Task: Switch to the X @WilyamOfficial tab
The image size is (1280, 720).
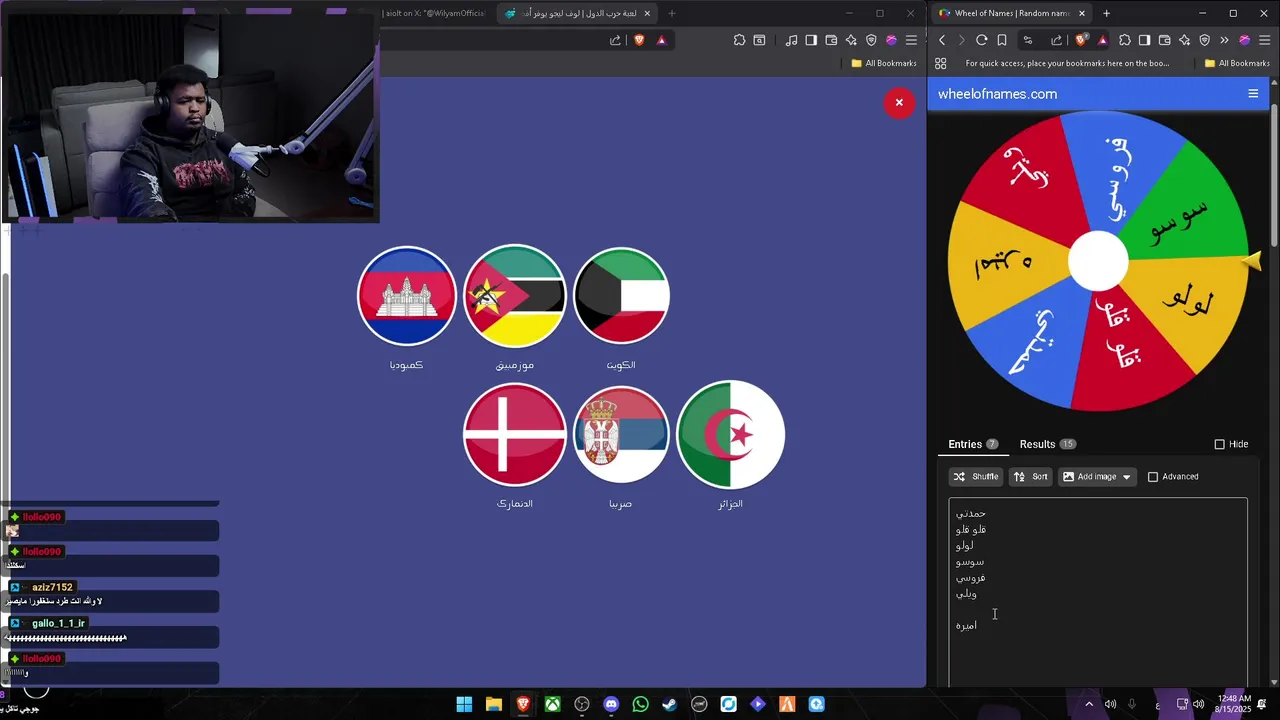Action: 433,13
